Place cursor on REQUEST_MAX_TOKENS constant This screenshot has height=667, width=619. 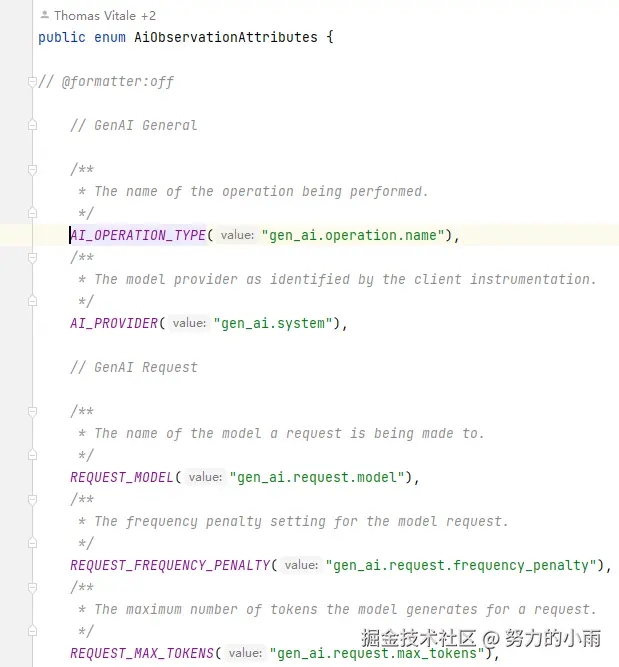(x=142, y=653)
